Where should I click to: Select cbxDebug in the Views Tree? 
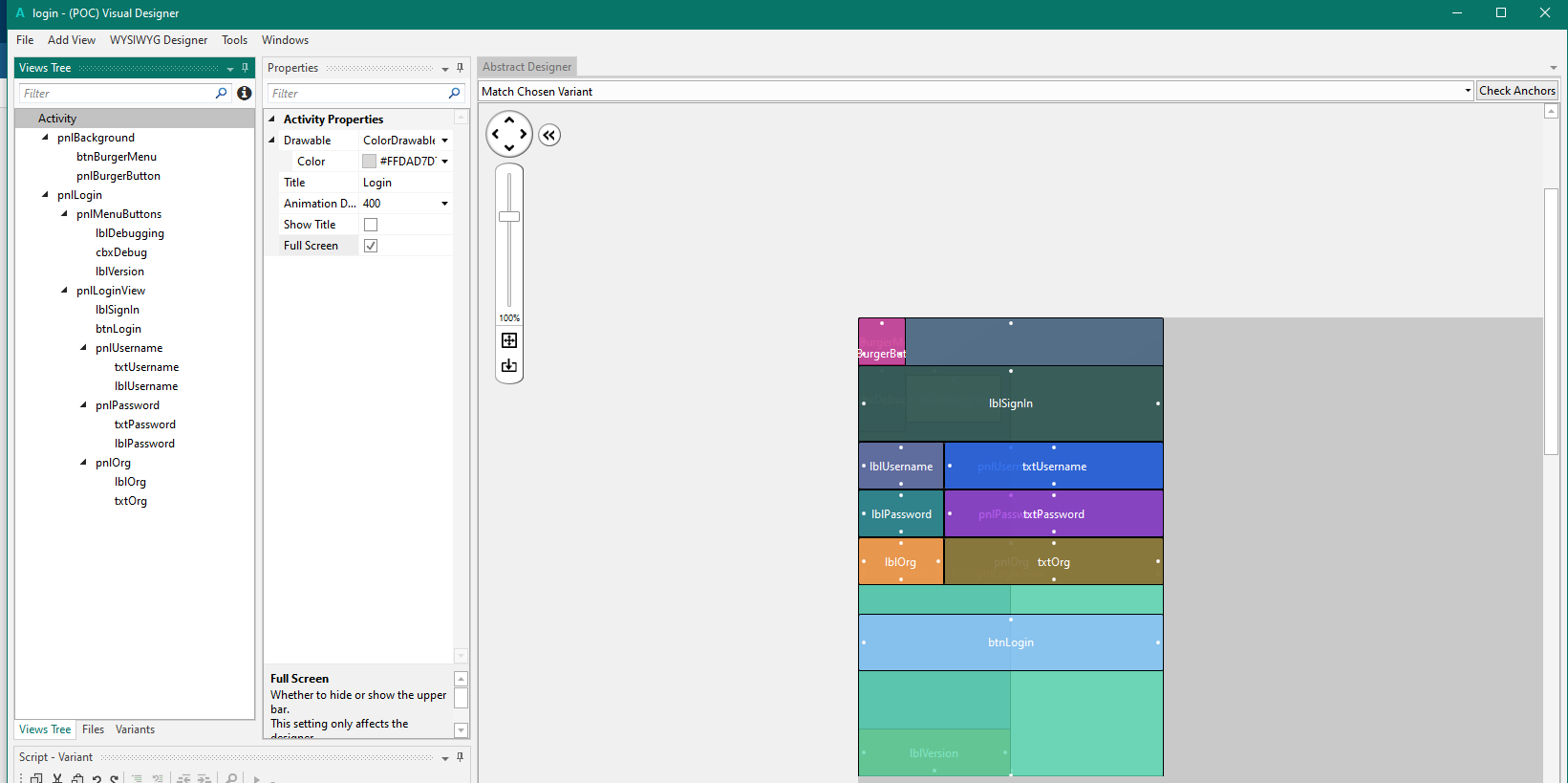tap(121, 252)
